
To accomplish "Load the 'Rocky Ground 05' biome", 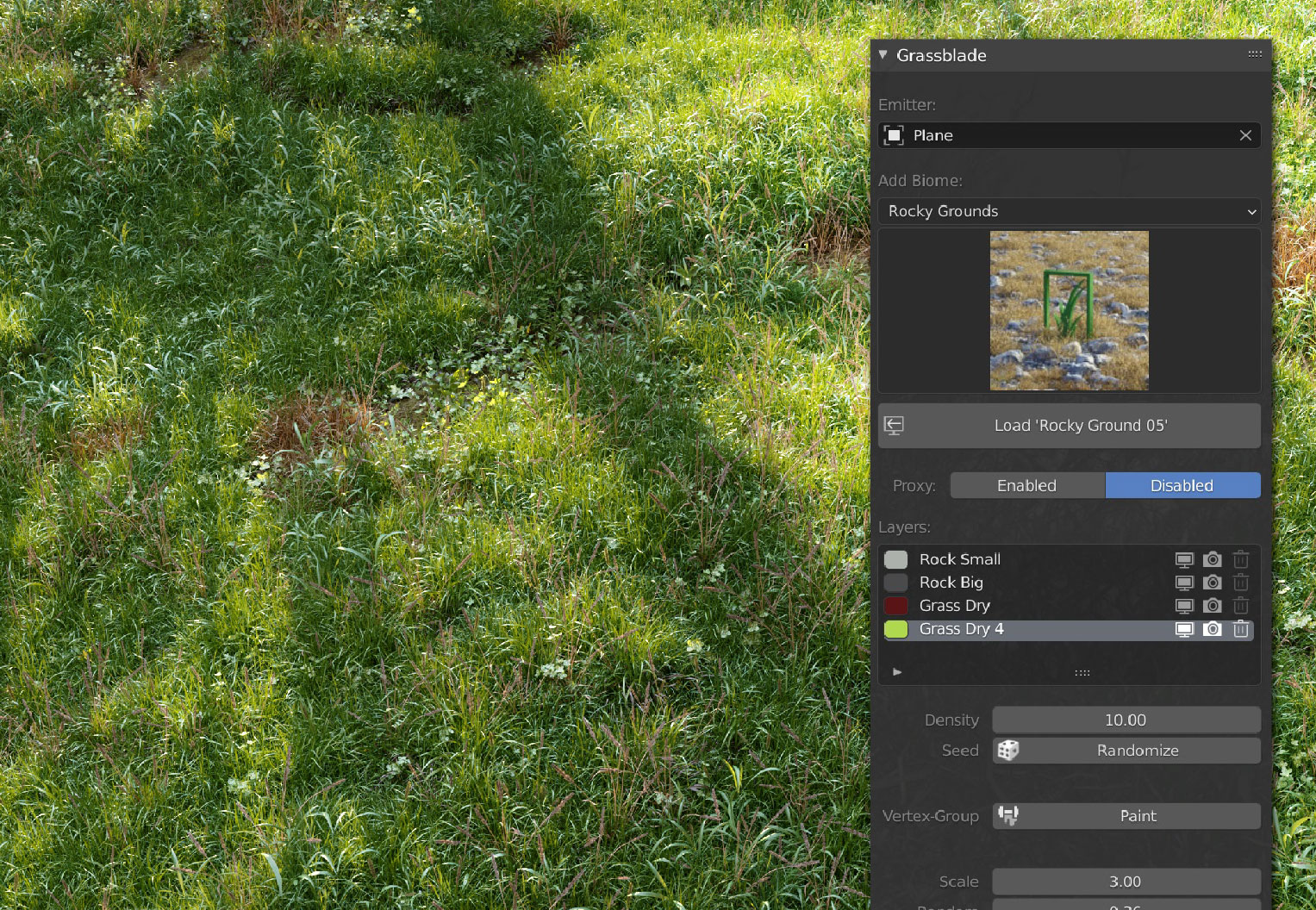I will point(1070,426).
